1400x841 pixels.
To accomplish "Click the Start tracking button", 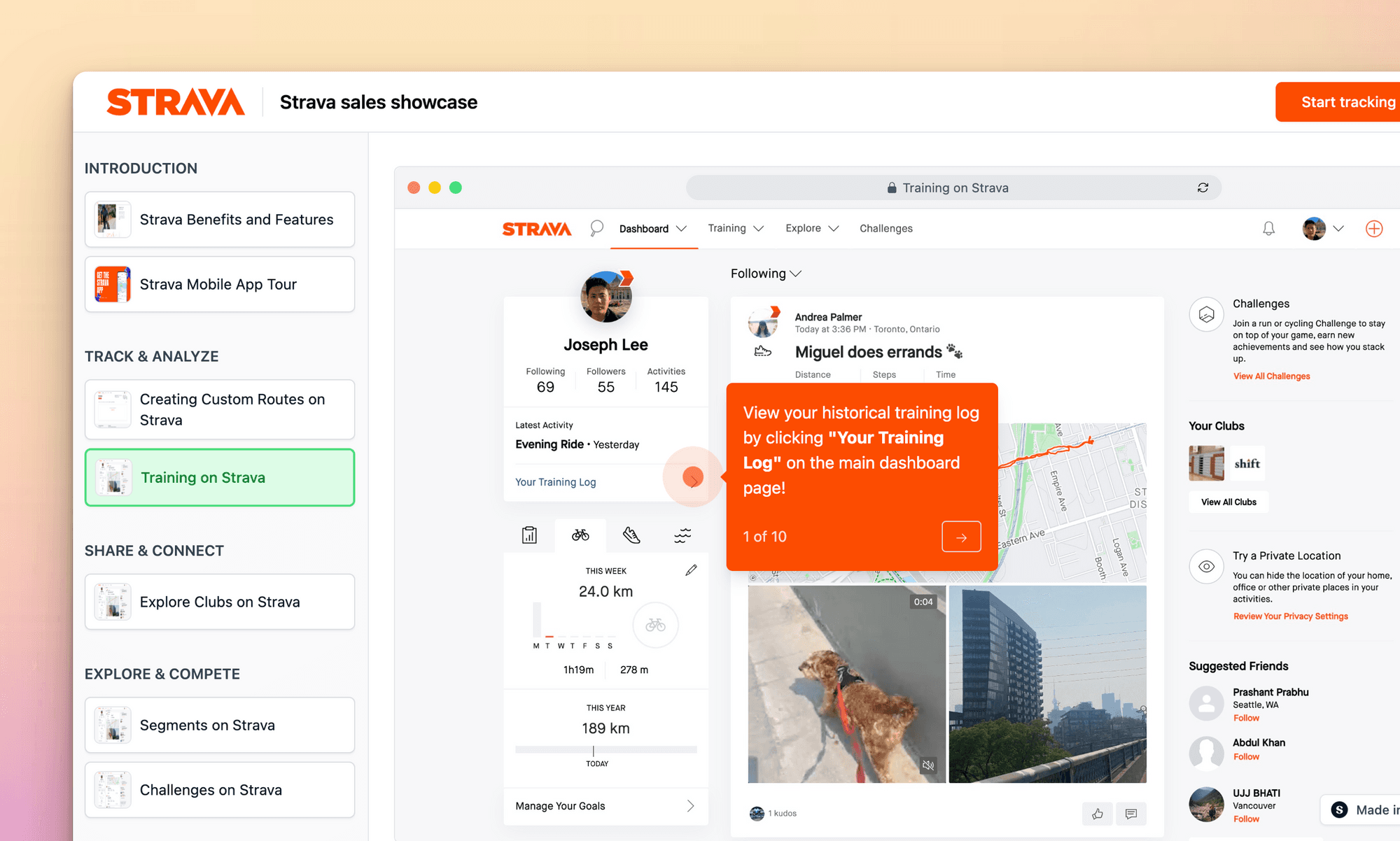I will [1344, 102].
